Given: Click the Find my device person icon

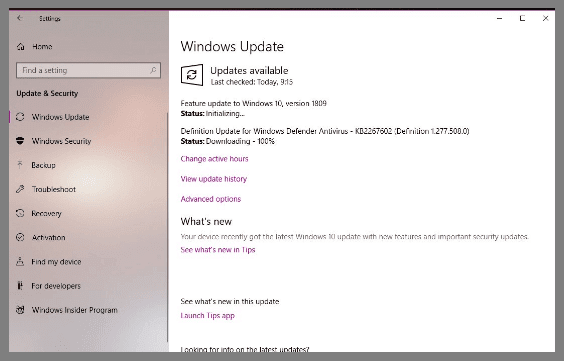Looking at the screenshot, I should (x=20, y=261).
